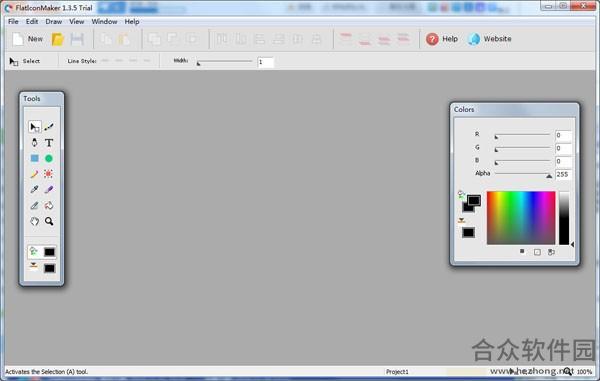
Task: Select the green Ellipse shape tool
Action: (49, 158)
